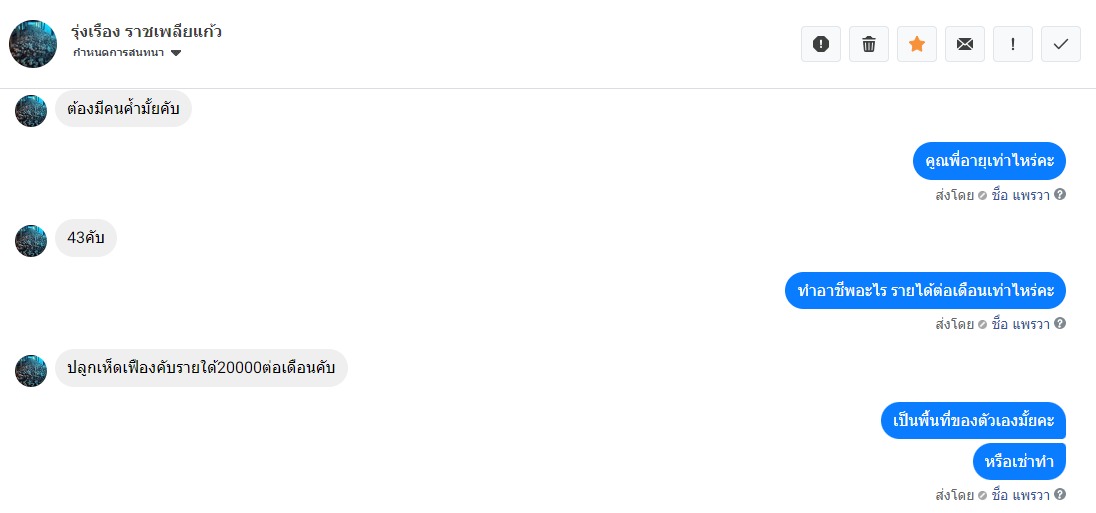Click the received message ปลูกเห็ดเฟืองคับรายใด้20000ต่อเดือนคับ
The width and height of the screenshot is (1096, 513).
click(x=201, y=369)
